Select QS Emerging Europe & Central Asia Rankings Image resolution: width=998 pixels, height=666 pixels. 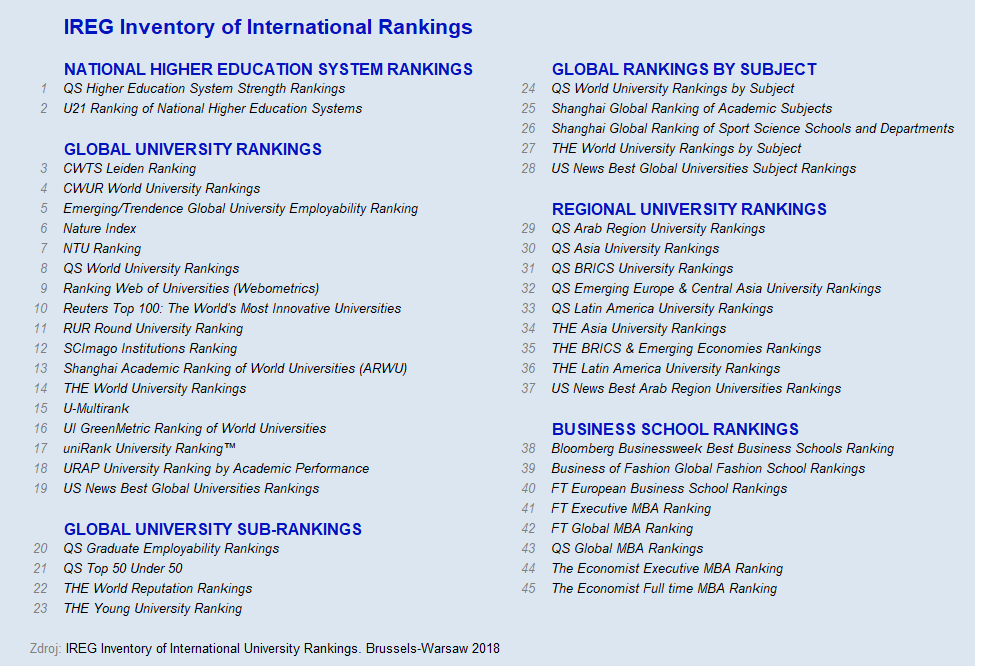click(716, 288)
